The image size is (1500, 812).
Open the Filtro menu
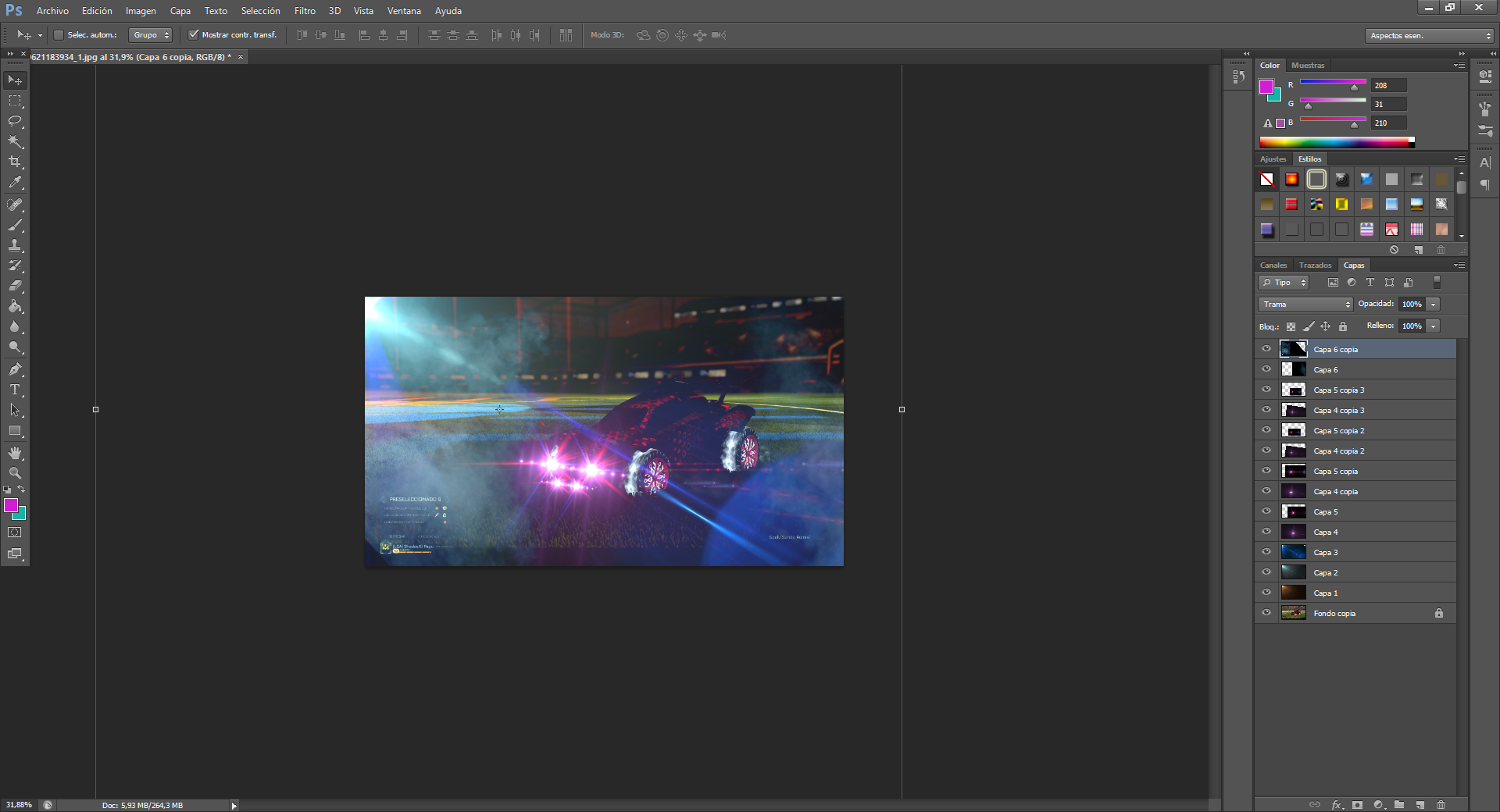coord(305,11)
